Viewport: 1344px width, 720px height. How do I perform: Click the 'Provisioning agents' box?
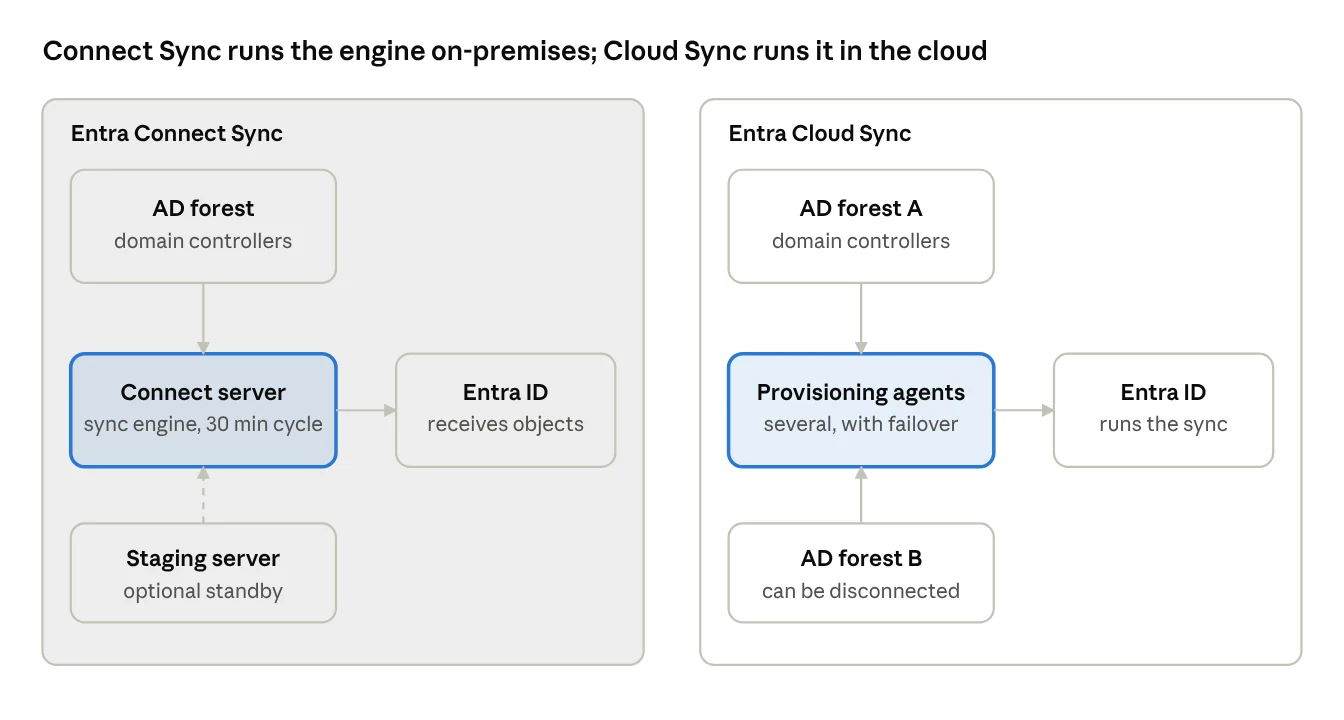click(861, 410)
